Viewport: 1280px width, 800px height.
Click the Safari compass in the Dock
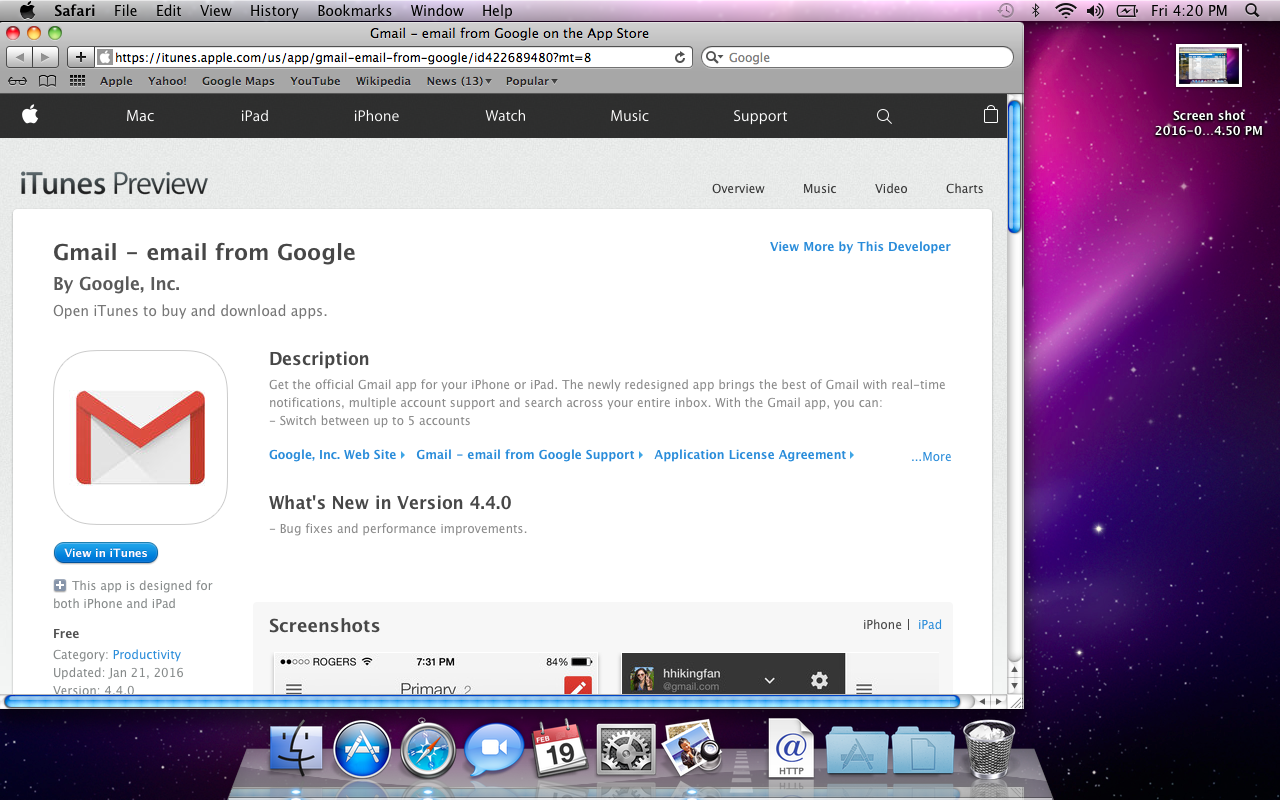click(x=428, y=750)
